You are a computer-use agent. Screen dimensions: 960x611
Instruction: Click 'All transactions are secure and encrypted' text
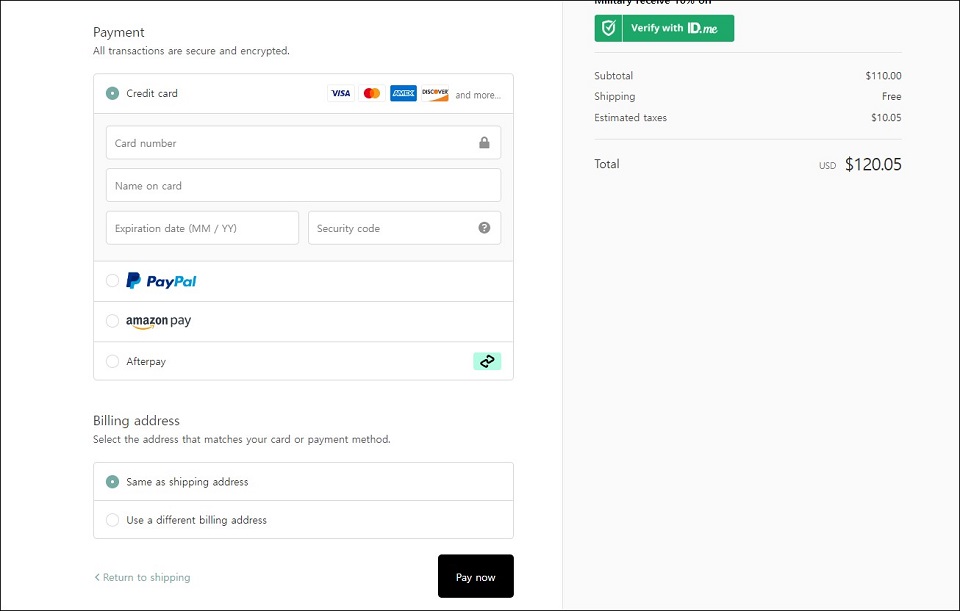[x=191, y=51]
